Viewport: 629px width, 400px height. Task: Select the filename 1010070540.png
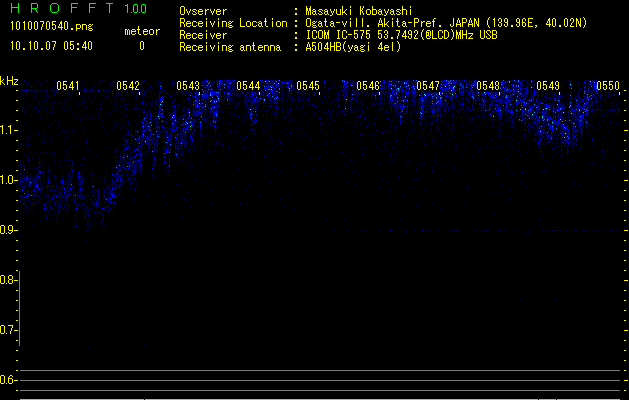pyautogui.click(x=52, y=27)
